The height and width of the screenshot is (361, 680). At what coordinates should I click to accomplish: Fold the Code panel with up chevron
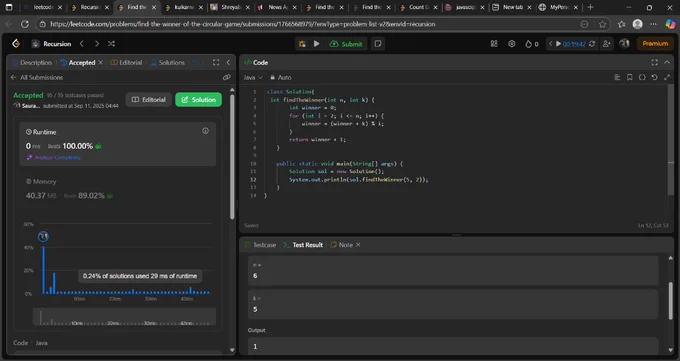(x=667, y=62)
